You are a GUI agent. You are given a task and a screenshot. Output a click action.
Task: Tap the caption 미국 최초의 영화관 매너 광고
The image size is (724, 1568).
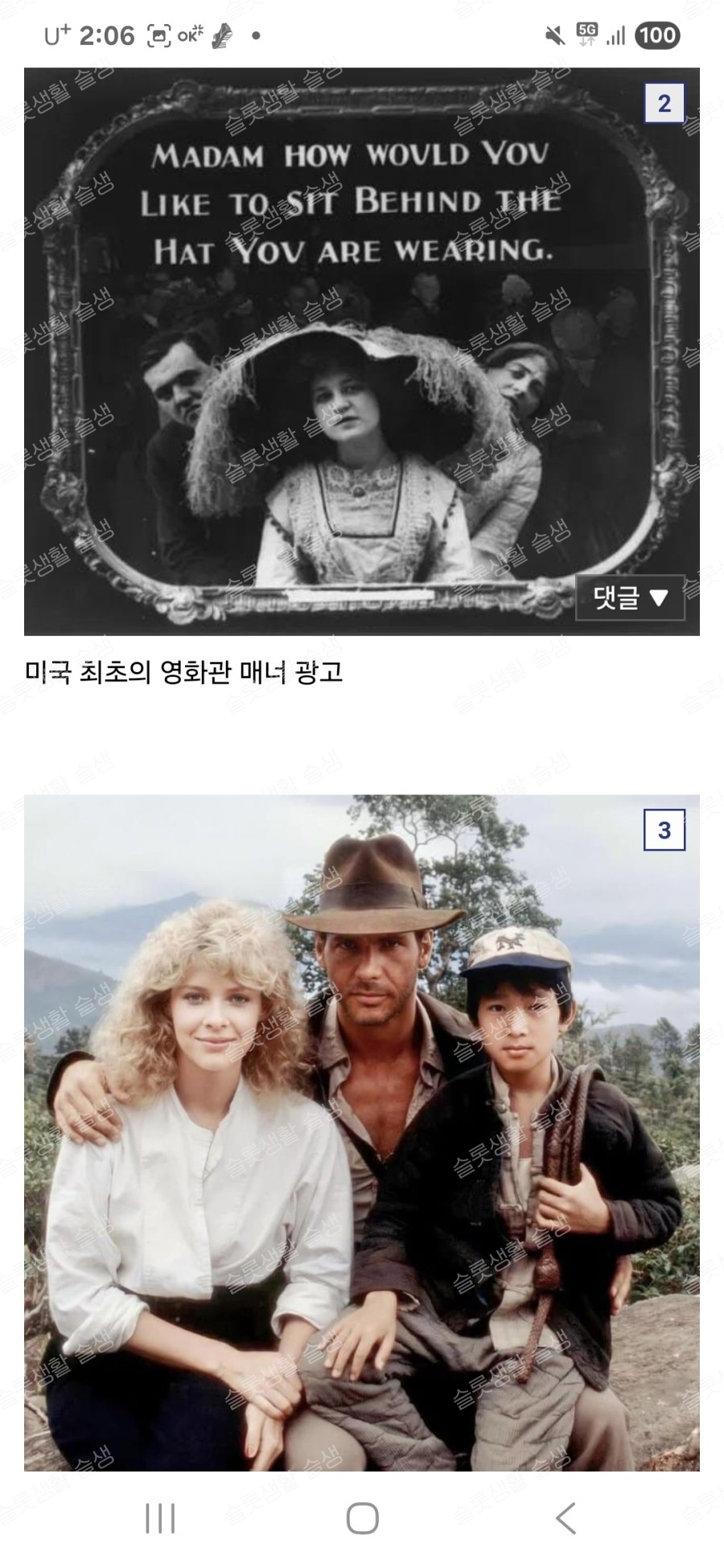click(x=184, y=672)
